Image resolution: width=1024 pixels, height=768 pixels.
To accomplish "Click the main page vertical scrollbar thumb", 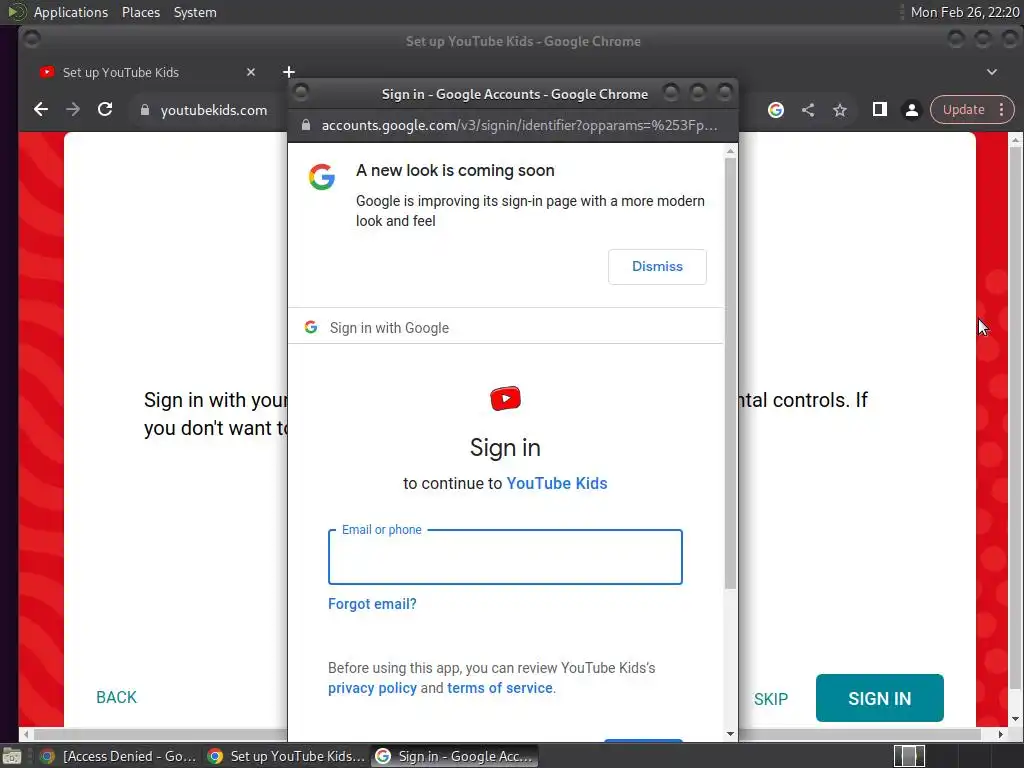I will [1015, 418].
